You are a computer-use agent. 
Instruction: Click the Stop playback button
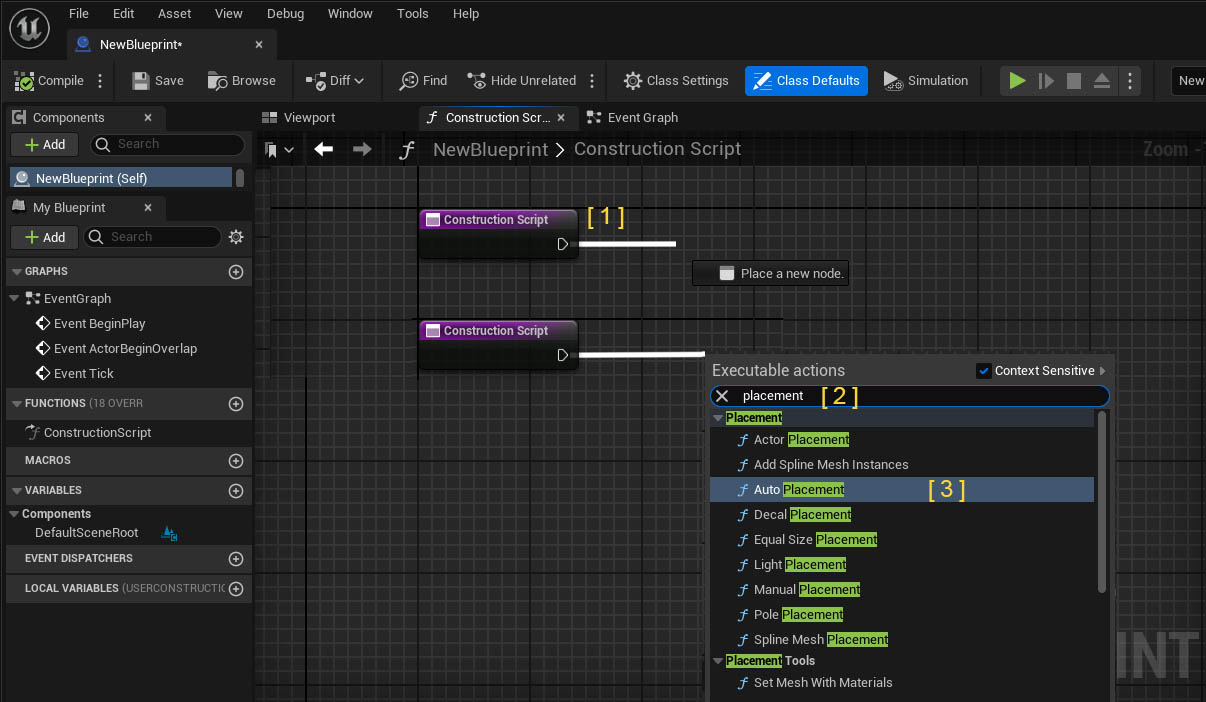point(1074,81)
